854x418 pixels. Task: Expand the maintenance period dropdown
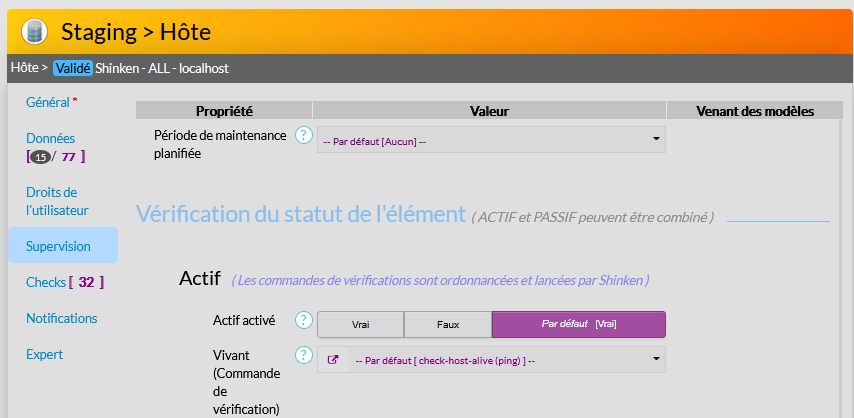tap(490, 140)
